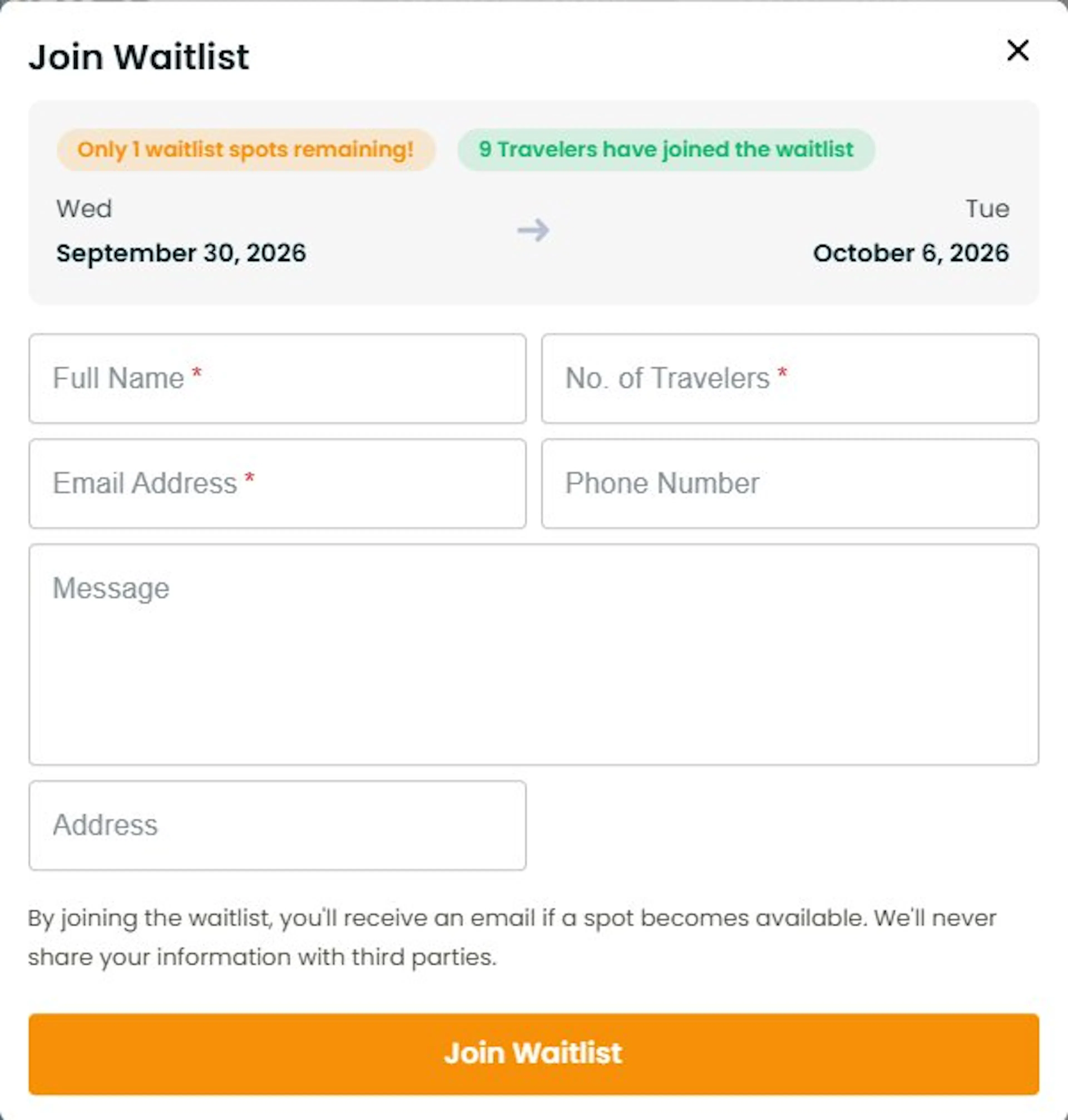
Task: Click into the Email Address field
Action: point(277,483)
